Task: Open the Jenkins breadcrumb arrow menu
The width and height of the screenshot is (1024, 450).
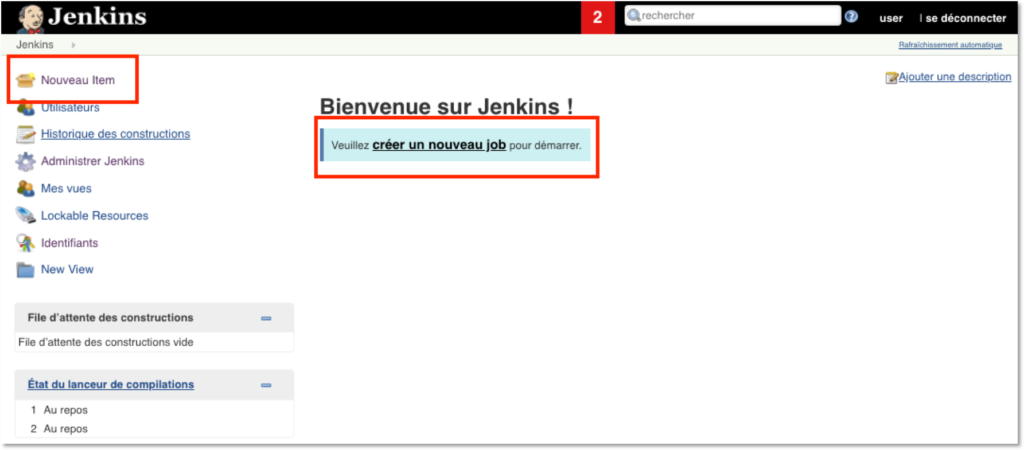Action: pos(73,45)
